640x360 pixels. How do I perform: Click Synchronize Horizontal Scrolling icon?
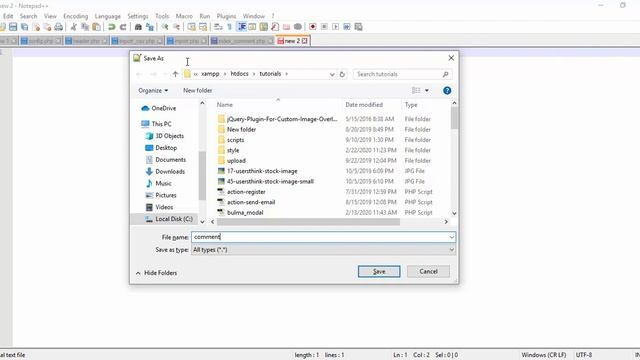click(x=203, y=27)
